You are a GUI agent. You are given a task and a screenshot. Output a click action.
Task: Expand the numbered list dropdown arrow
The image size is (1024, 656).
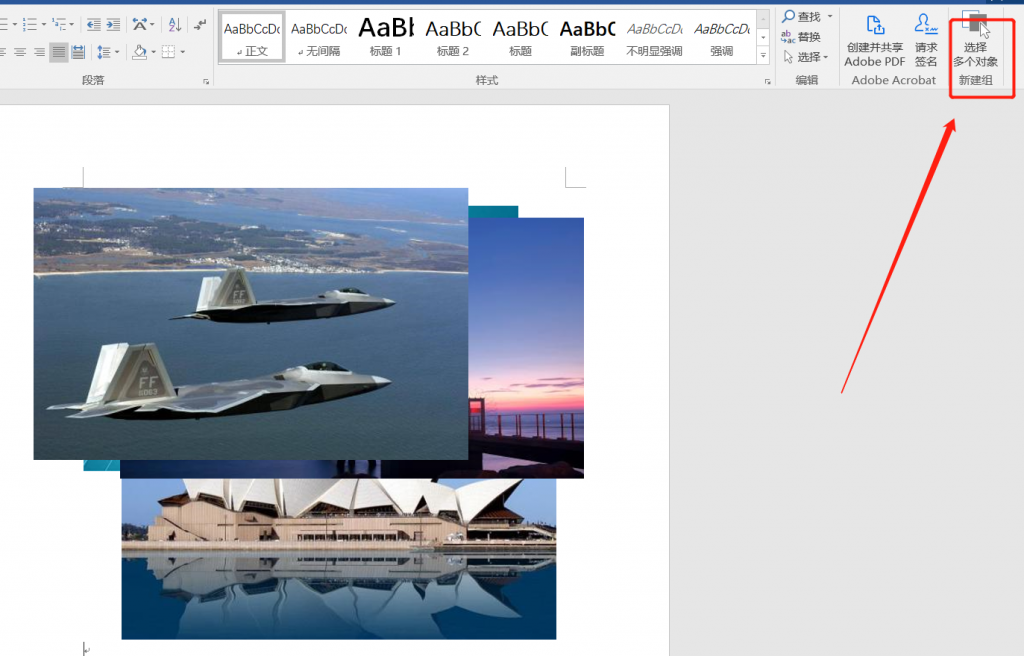click(x=44, y=25)
